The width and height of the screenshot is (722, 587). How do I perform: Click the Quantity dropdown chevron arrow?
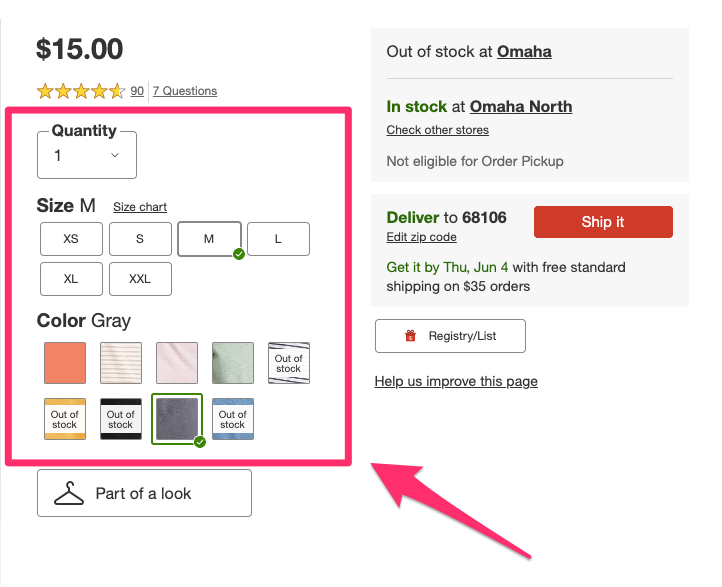pos(115,155)
